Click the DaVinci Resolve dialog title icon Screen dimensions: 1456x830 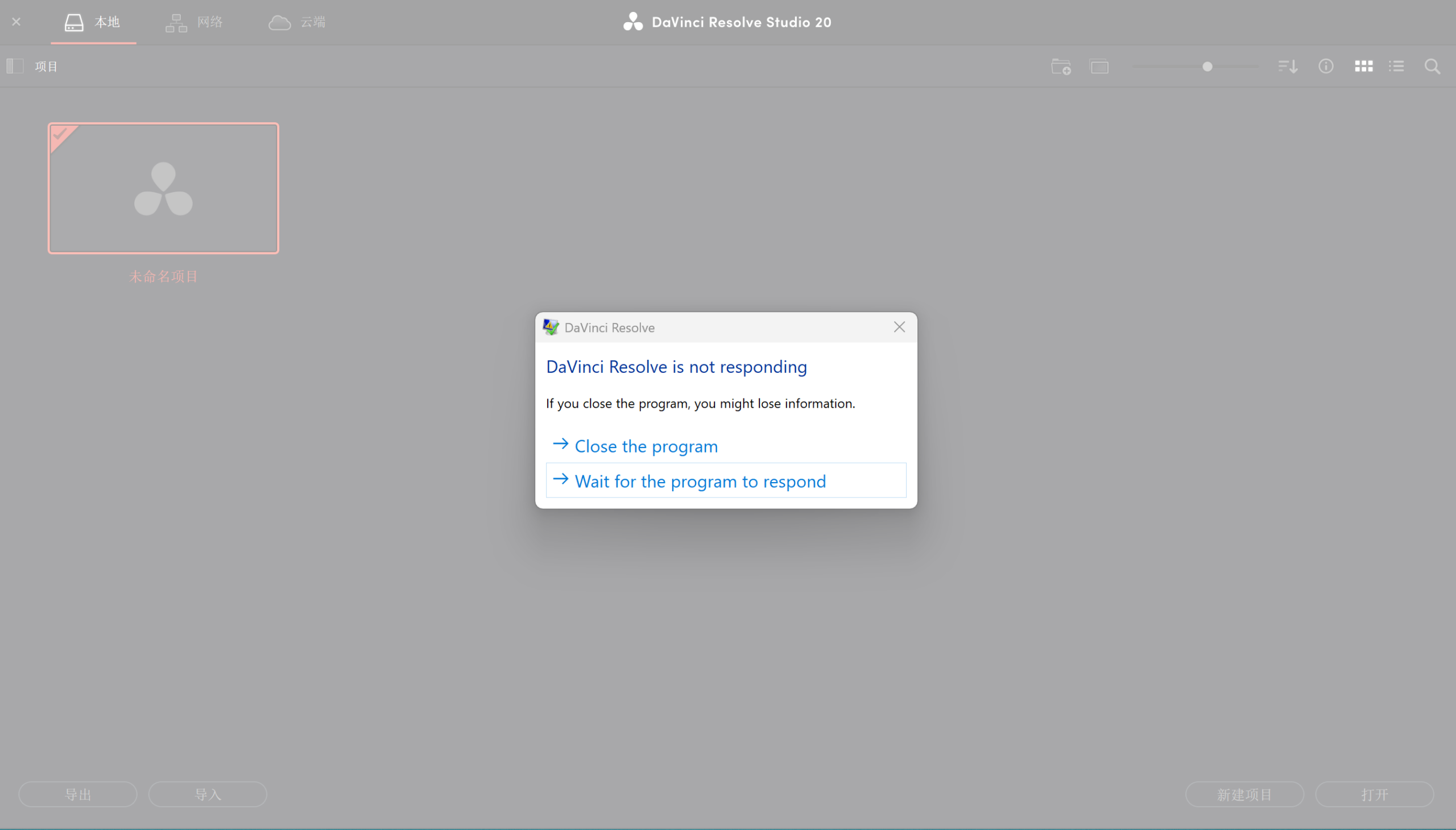[x=551, y=327]
